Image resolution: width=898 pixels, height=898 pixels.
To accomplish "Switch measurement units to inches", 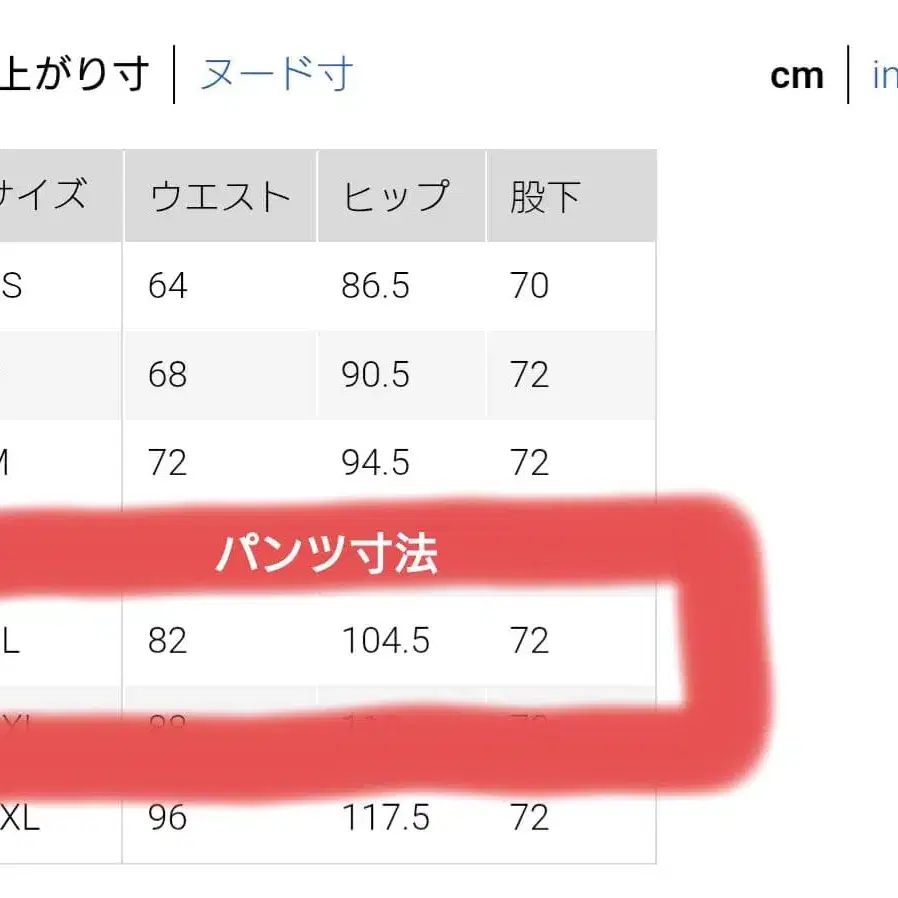I will point(886,72).
